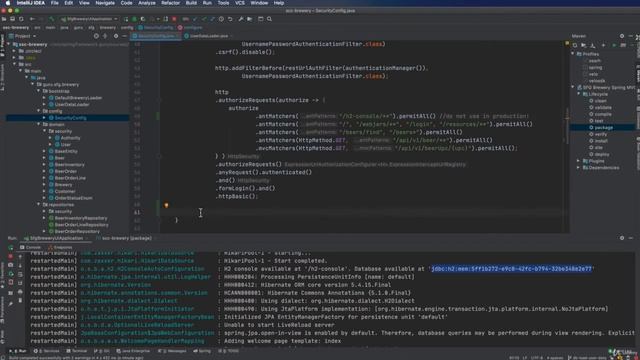This screenshot has height=360, width=640.
Task: Collapse the Maven Lifecycle node
Action: pyautogui.click(x=579, y=94)
